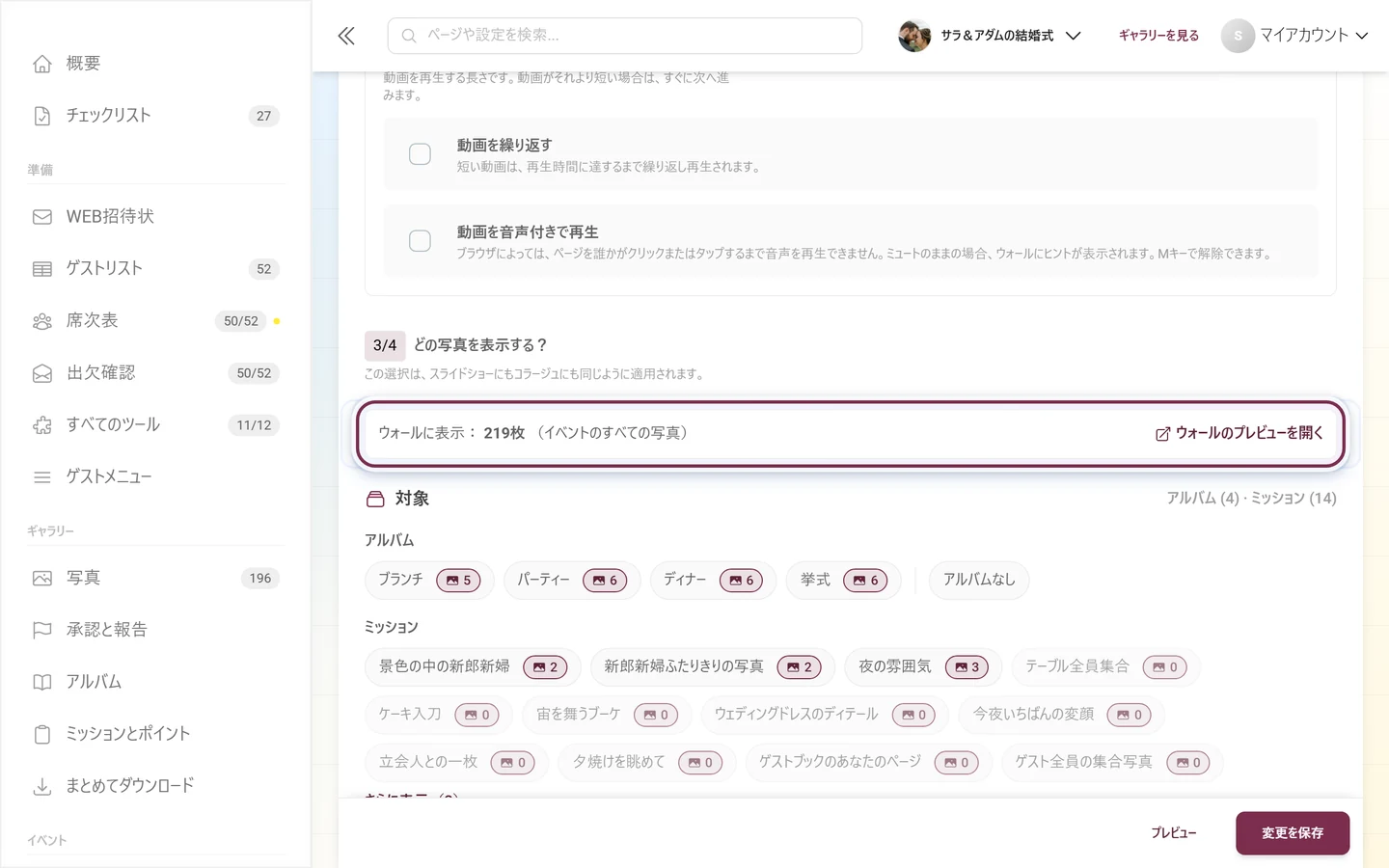Toggle the 景色の中の新郎新婦 mission chip

pyautogui.click(x=473, y=666)
